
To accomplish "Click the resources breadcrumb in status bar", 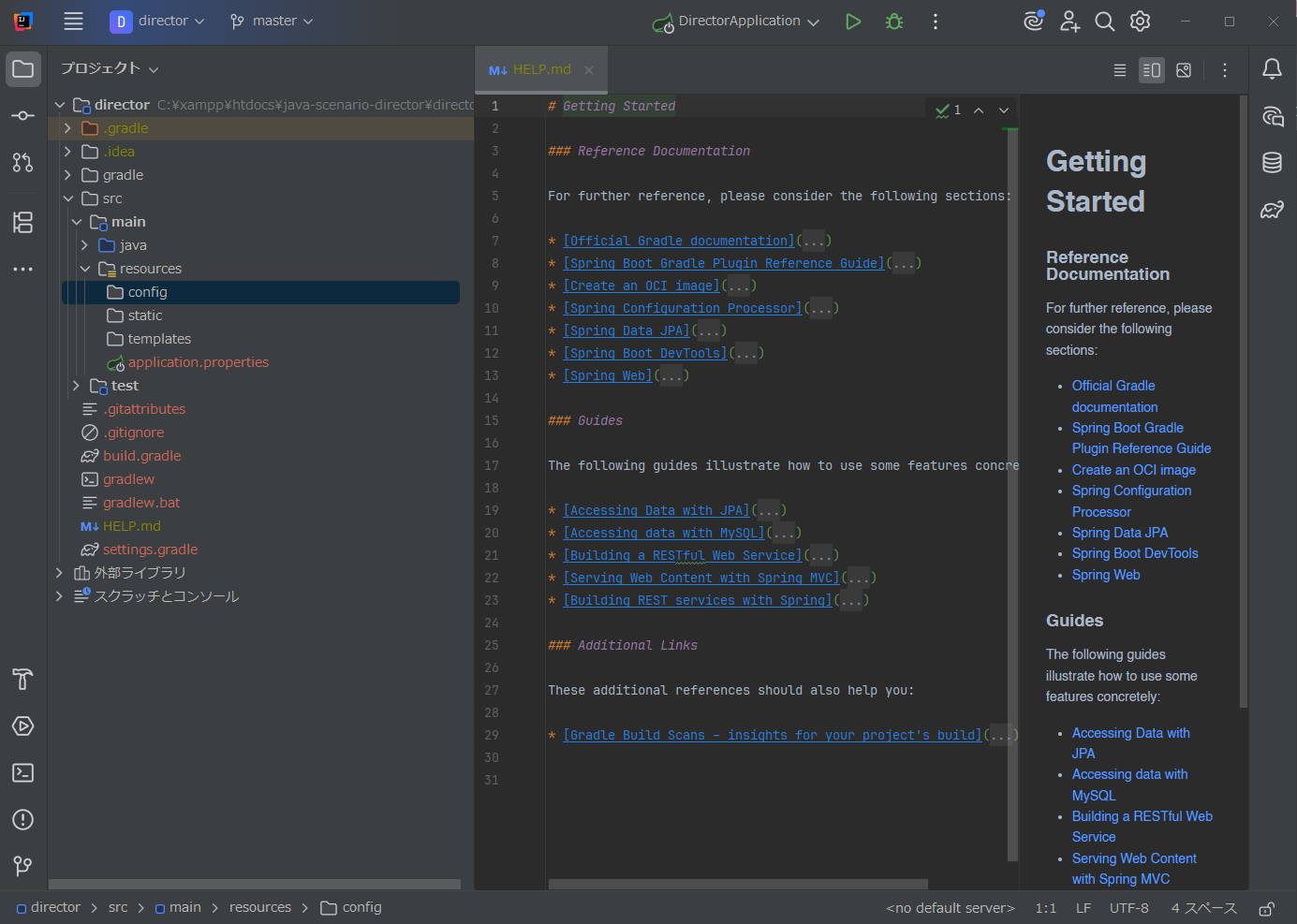I will tap(260, 907).
